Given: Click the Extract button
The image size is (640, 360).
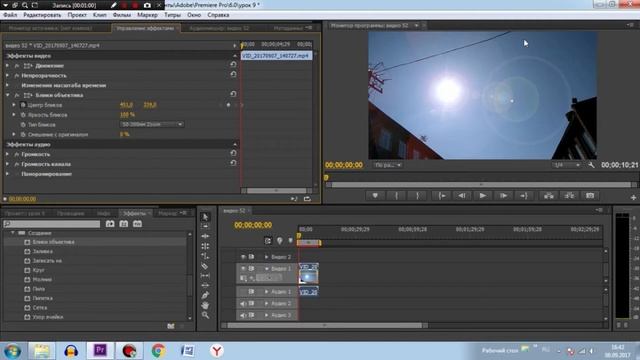Looking at the screenshot, I should click(x=569, y=196).
